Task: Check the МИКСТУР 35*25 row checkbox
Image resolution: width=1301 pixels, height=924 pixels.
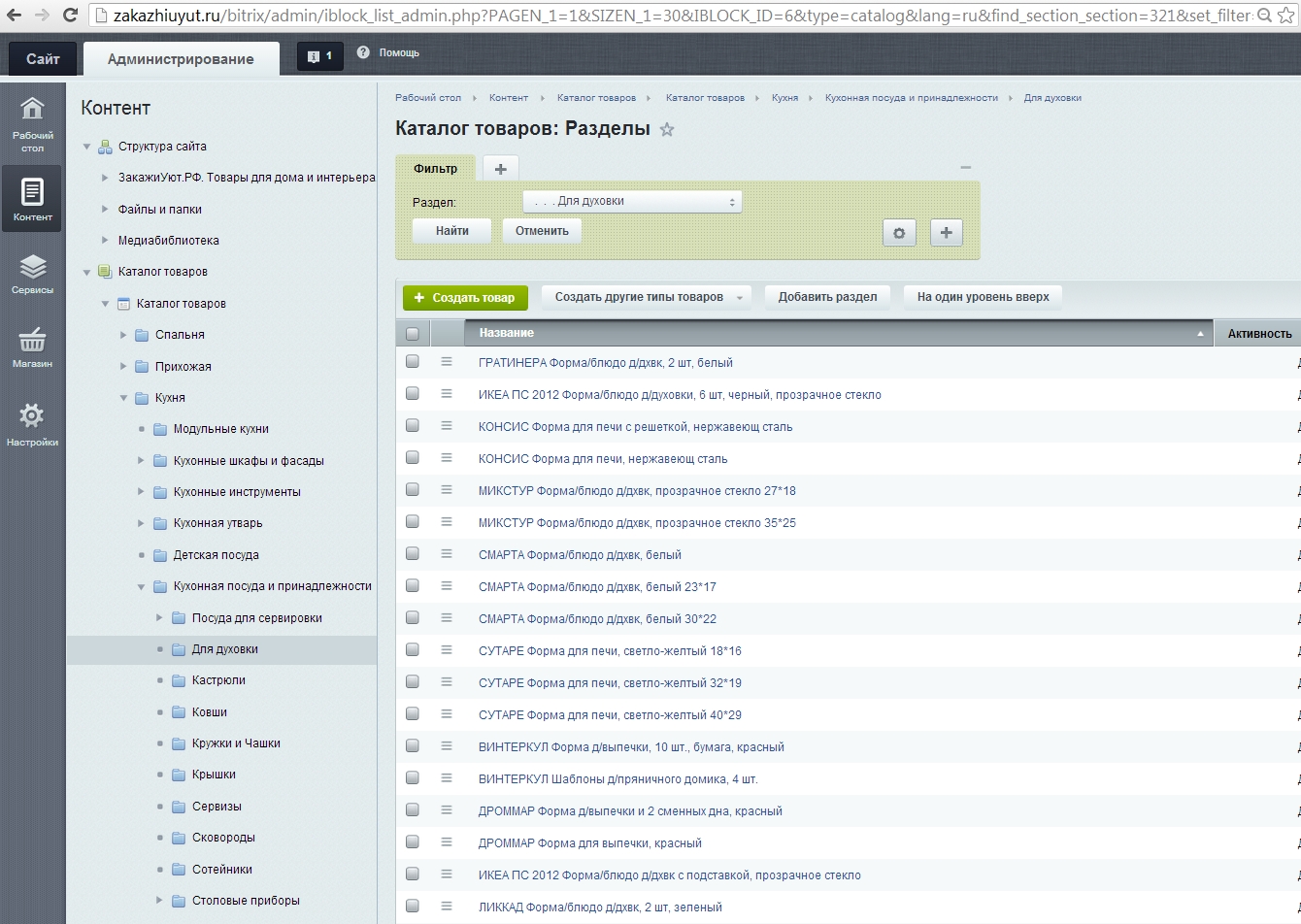Action: [x=413, y=521]
